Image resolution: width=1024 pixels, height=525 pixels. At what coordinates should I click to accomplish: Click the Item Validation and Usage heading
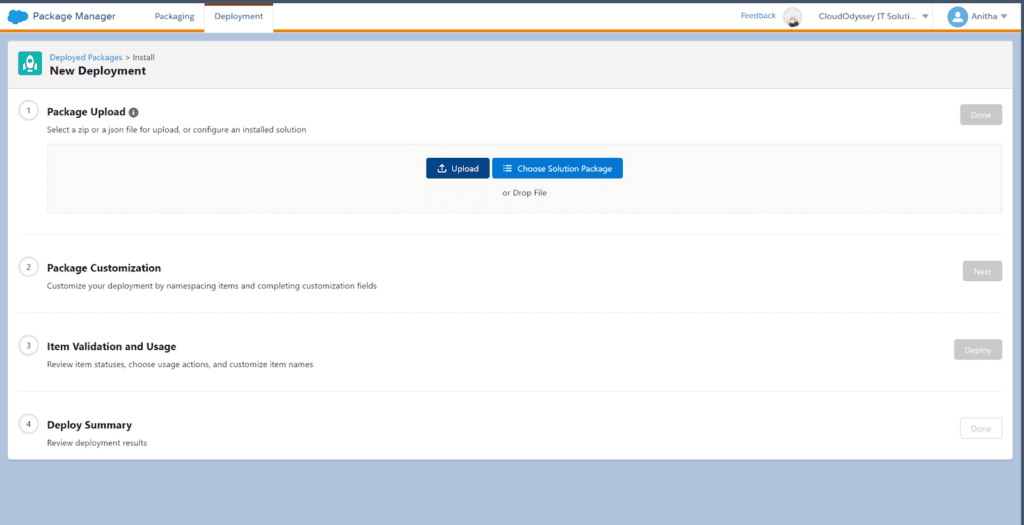[x=112, y=347]
